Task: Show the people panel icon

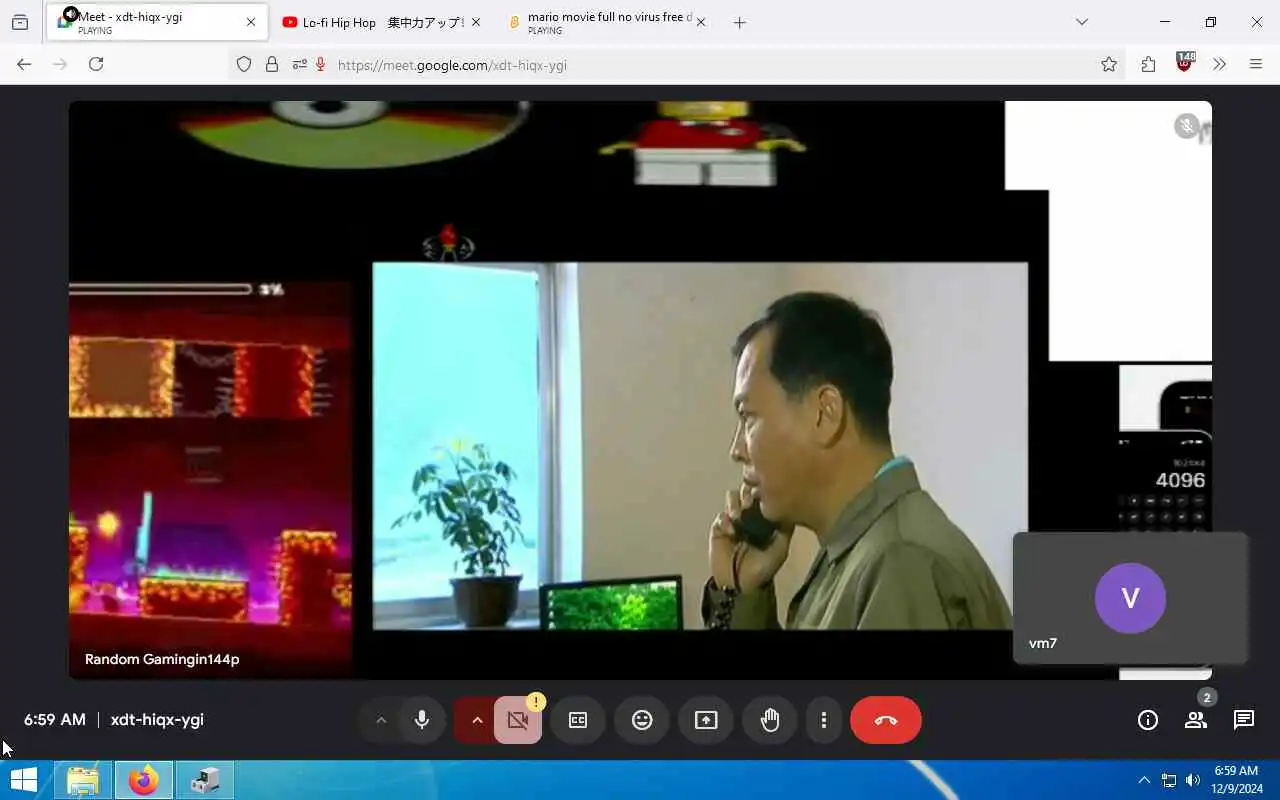Action: 1196,720
